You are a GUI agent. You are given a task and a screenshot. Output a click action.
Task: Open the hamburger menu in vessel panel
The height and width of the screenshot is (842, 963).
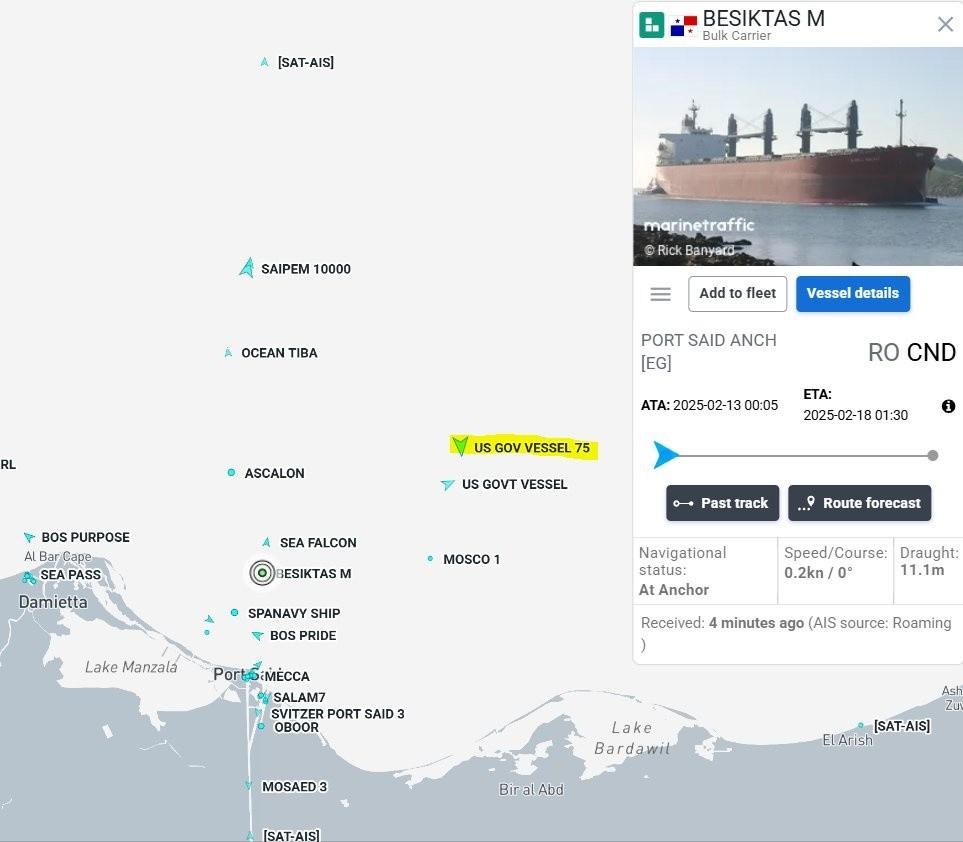660,294
